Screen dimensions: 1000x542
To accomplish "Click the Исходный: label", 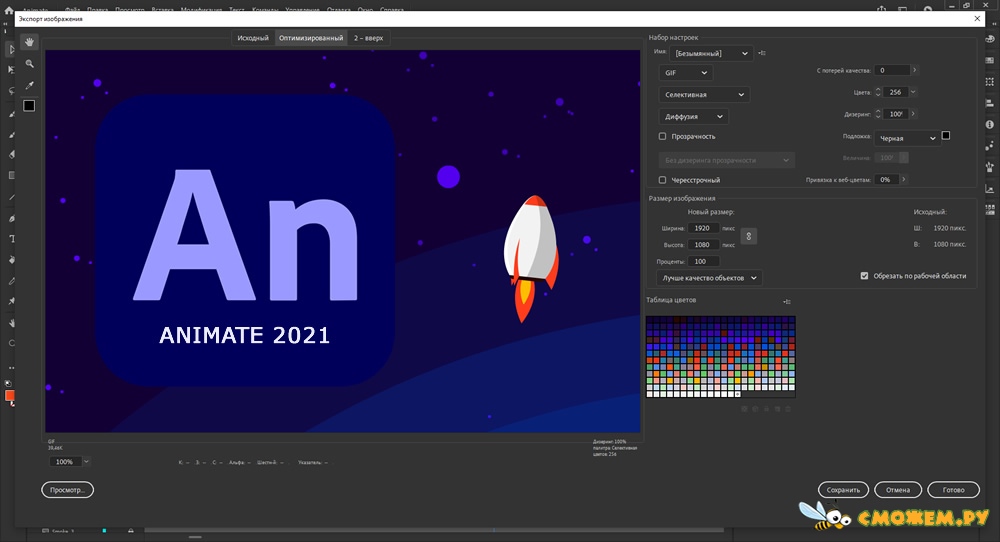I will click(930, 212).
